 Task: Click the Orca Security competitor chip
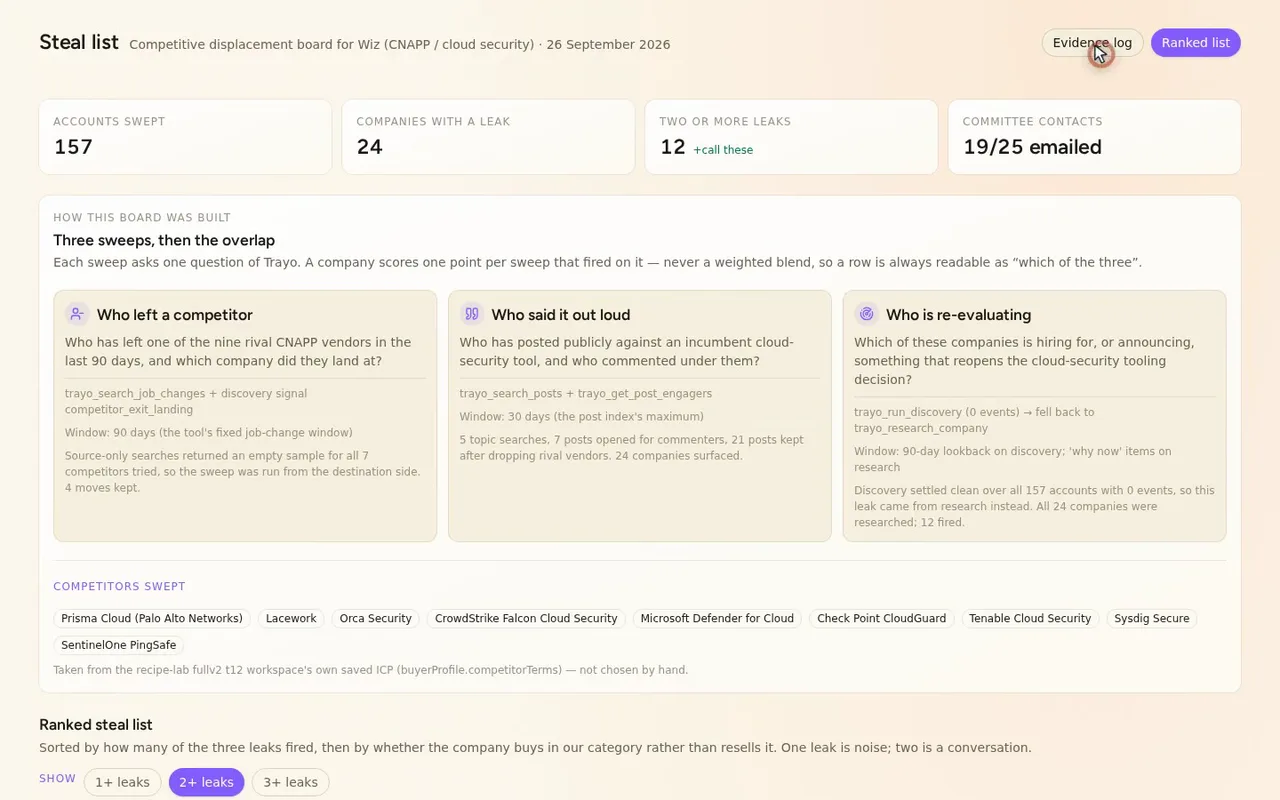(x=376, y=619)
